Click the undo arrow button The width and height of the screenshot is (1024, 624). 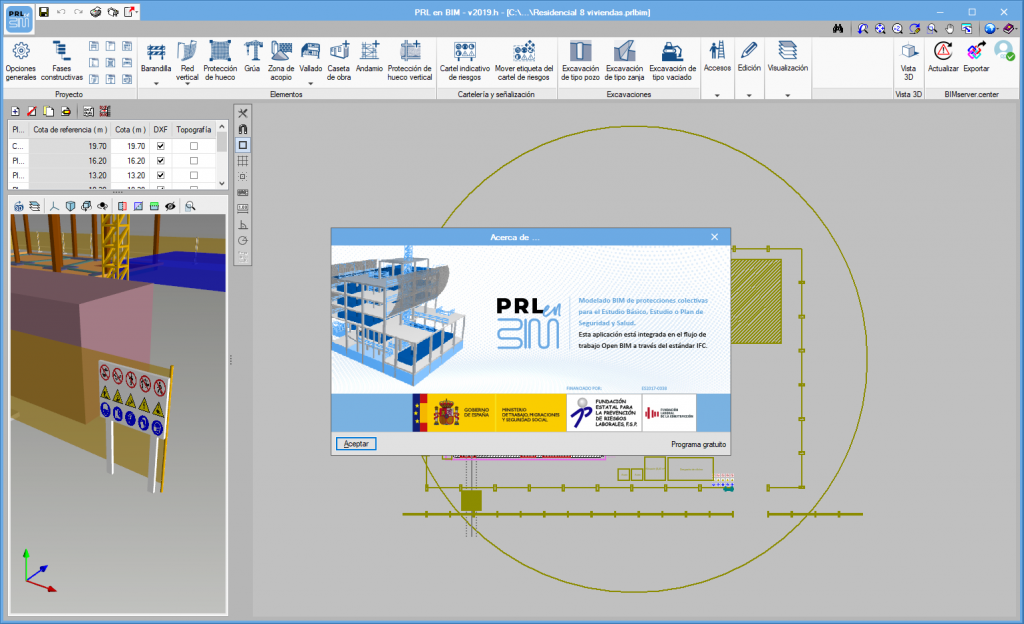point(61,12)
